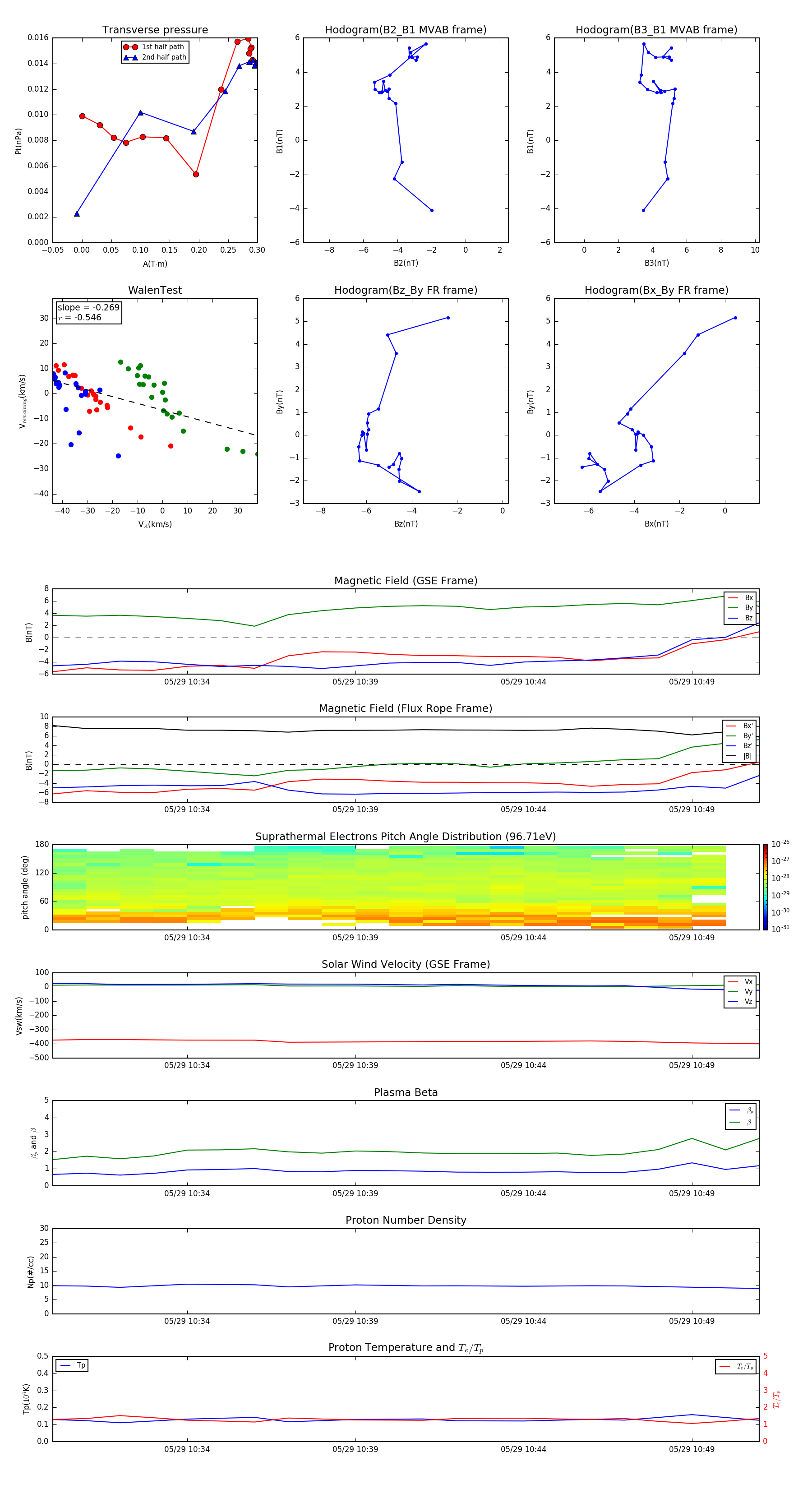Click the "Solar Wind Velocity (GSE Frame)" title
This screenshot has width=812, height=1489.
pos(406,965)
